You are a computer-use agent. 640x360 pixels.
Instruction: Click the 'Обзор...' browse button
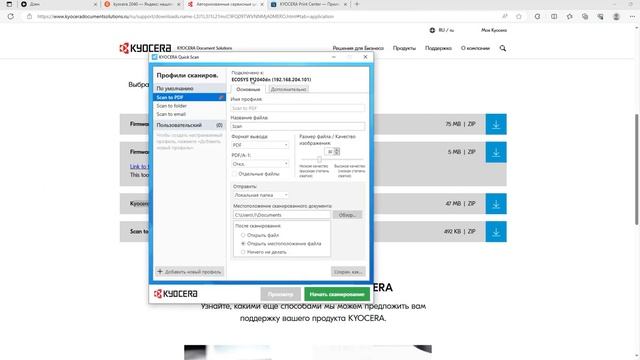(x=347, y=215)
